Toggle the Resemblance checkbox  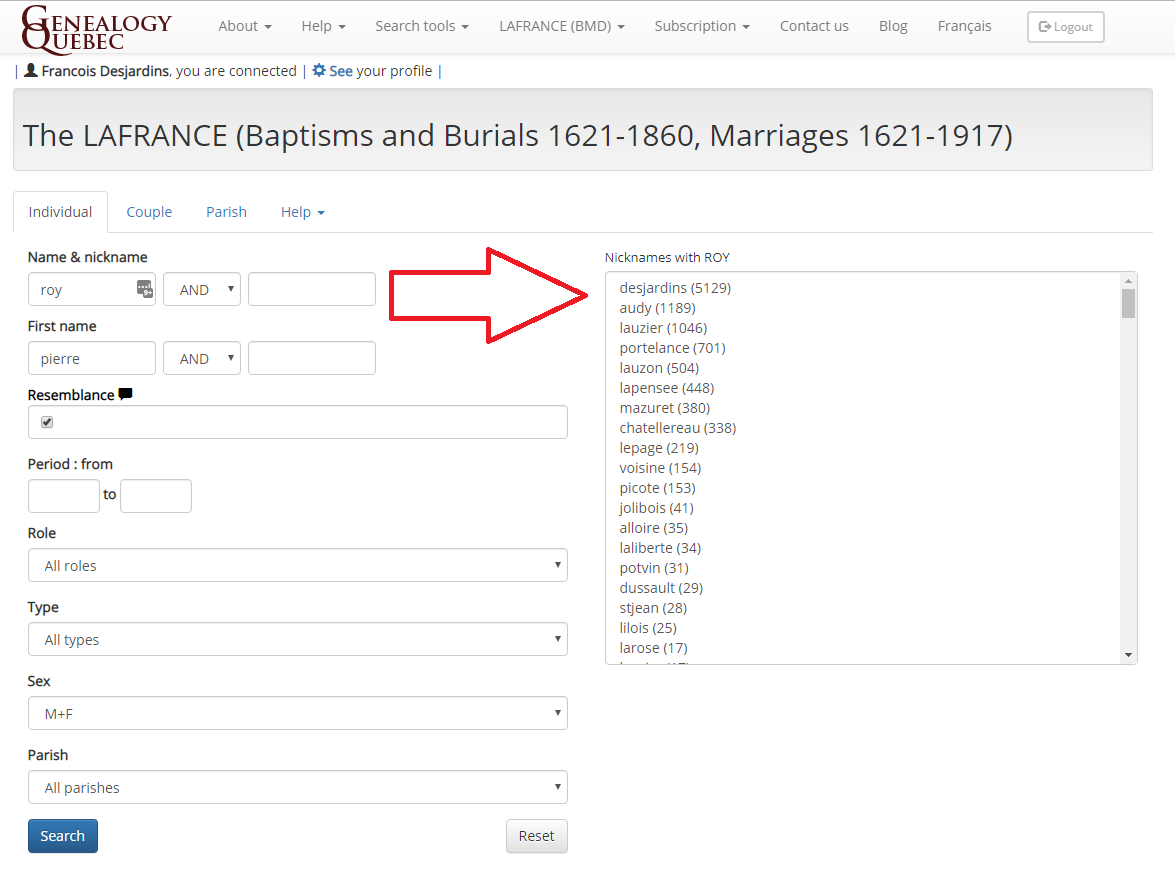coord(47,422)
